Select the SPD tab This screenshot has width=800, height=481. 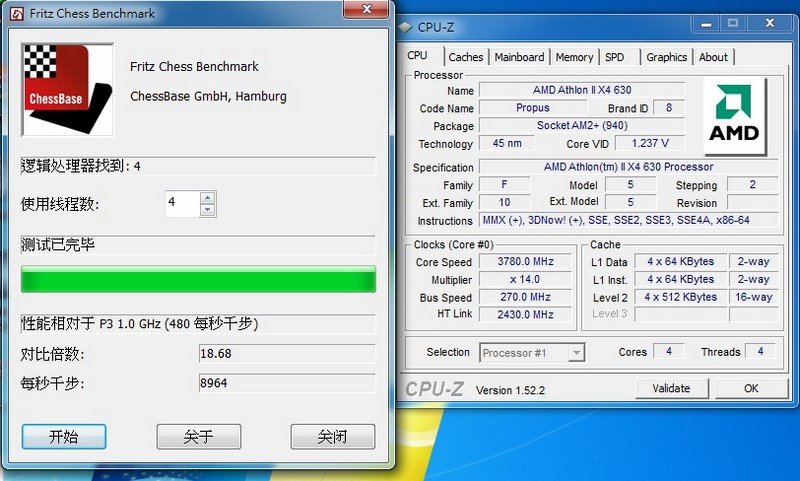pyautogui.click(x=615, y=57)
